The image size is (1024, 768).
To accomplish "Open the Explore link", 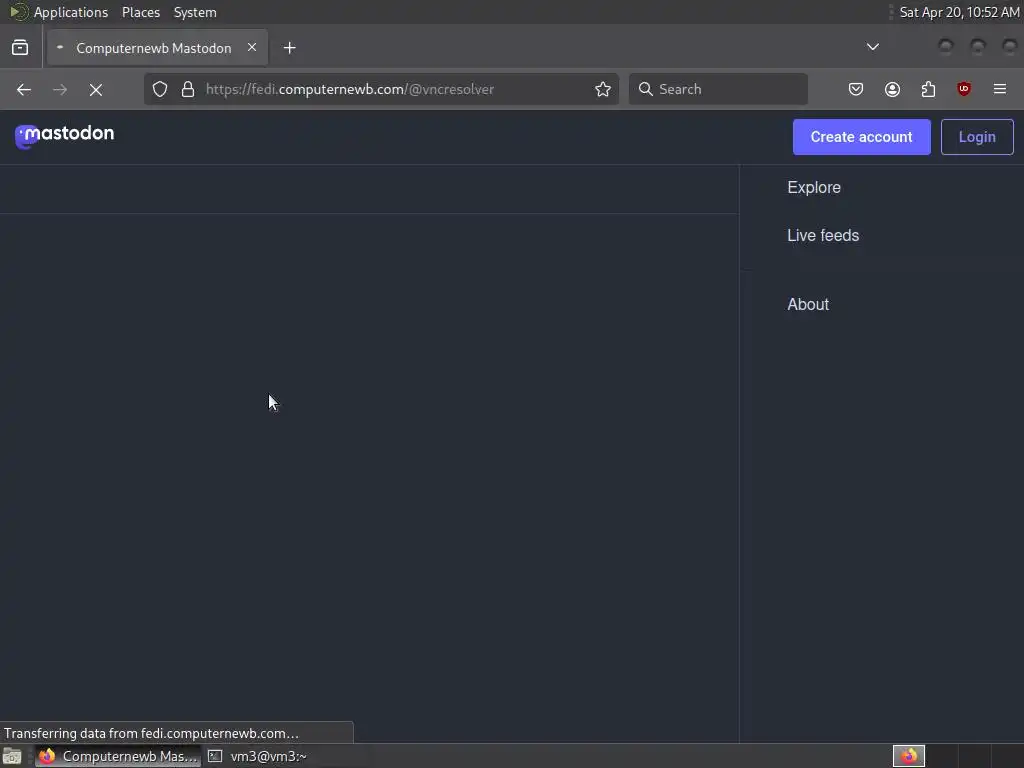I will [x=814, y=187].
